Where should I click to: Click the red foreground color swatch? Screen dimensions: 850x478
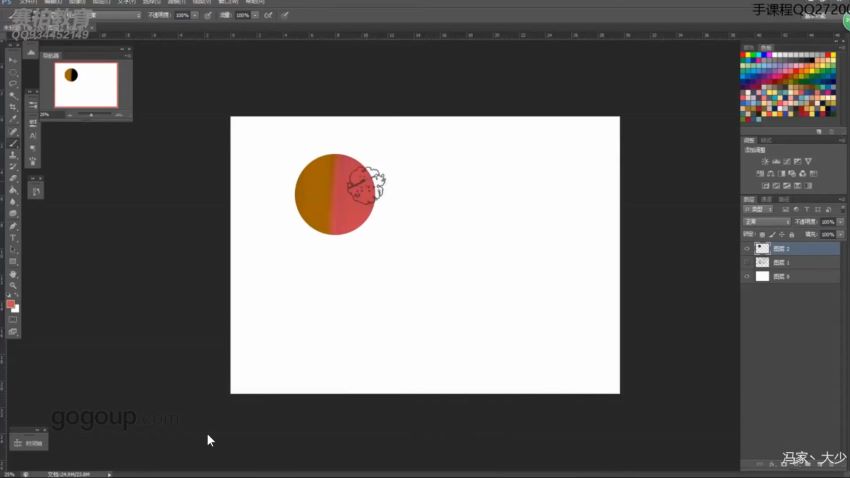10,305
